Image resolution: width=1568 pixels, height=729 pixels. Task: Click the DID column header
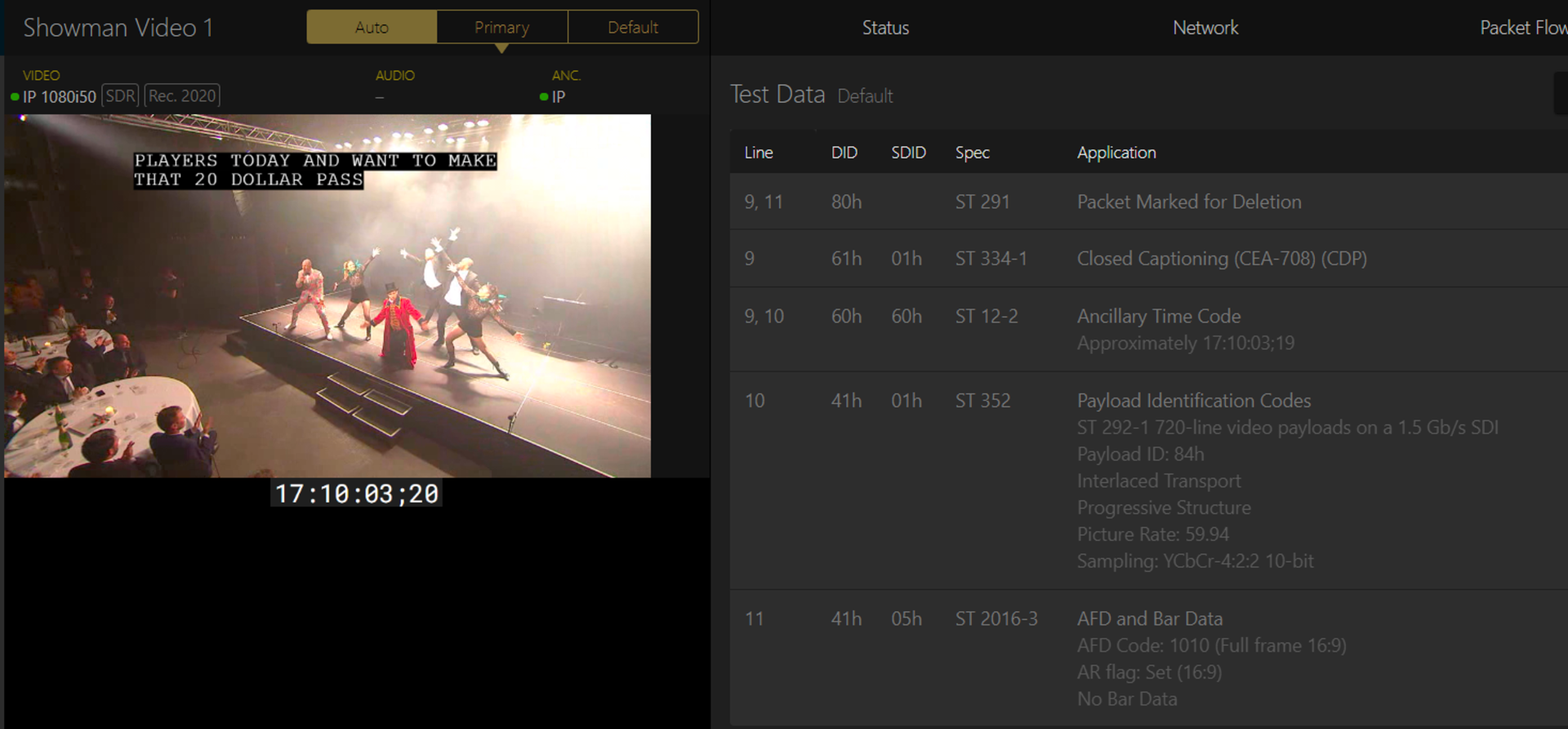844,153
